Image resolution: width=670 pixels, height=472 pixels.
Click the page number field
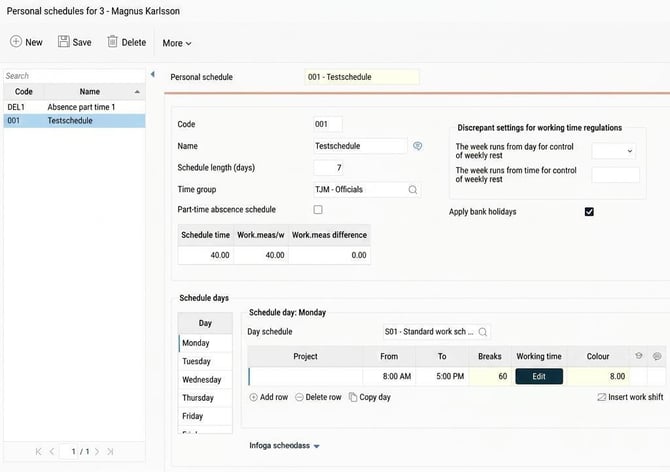tap(69, 451)
